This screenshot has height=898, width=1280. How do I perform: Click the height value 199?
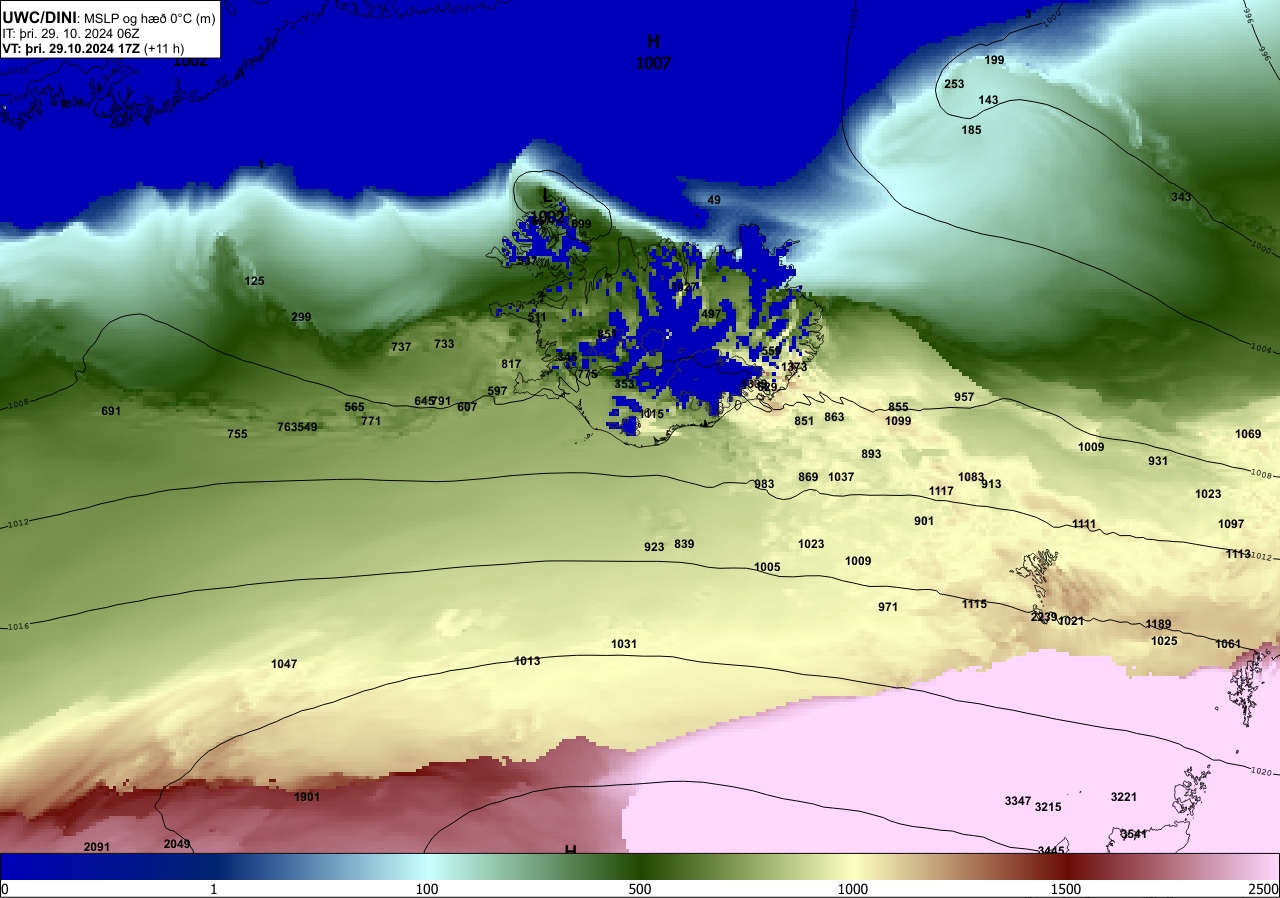[x=994, y=60]
